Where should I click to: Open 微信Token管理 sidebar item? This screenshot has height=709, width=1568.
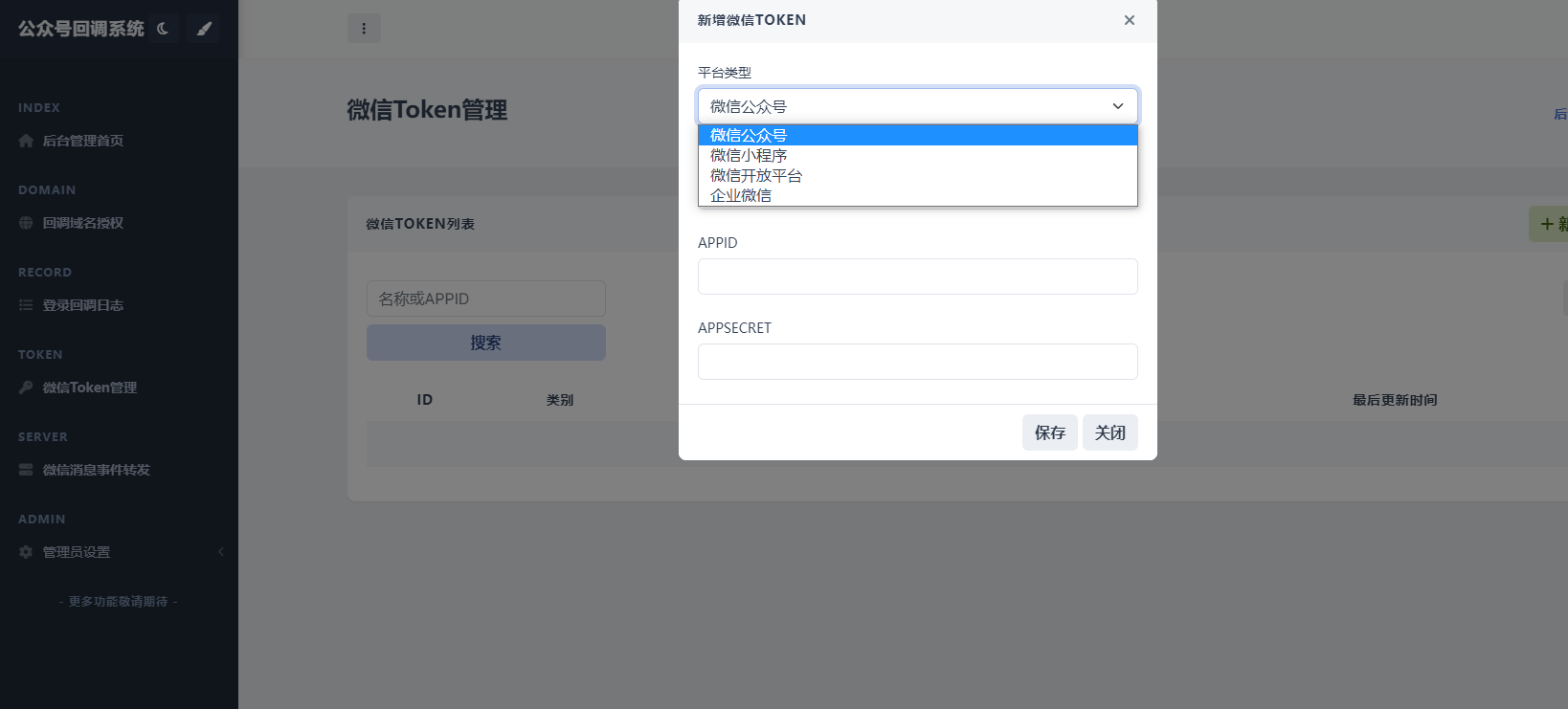point(89,388)
